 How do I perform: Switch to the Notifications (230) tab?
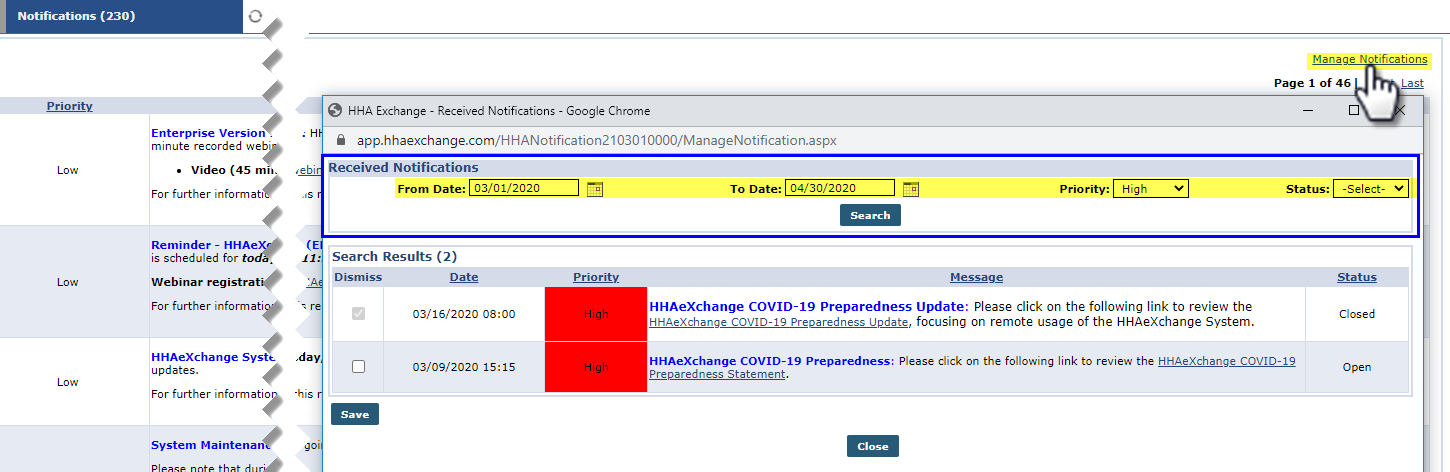(76, 16)
